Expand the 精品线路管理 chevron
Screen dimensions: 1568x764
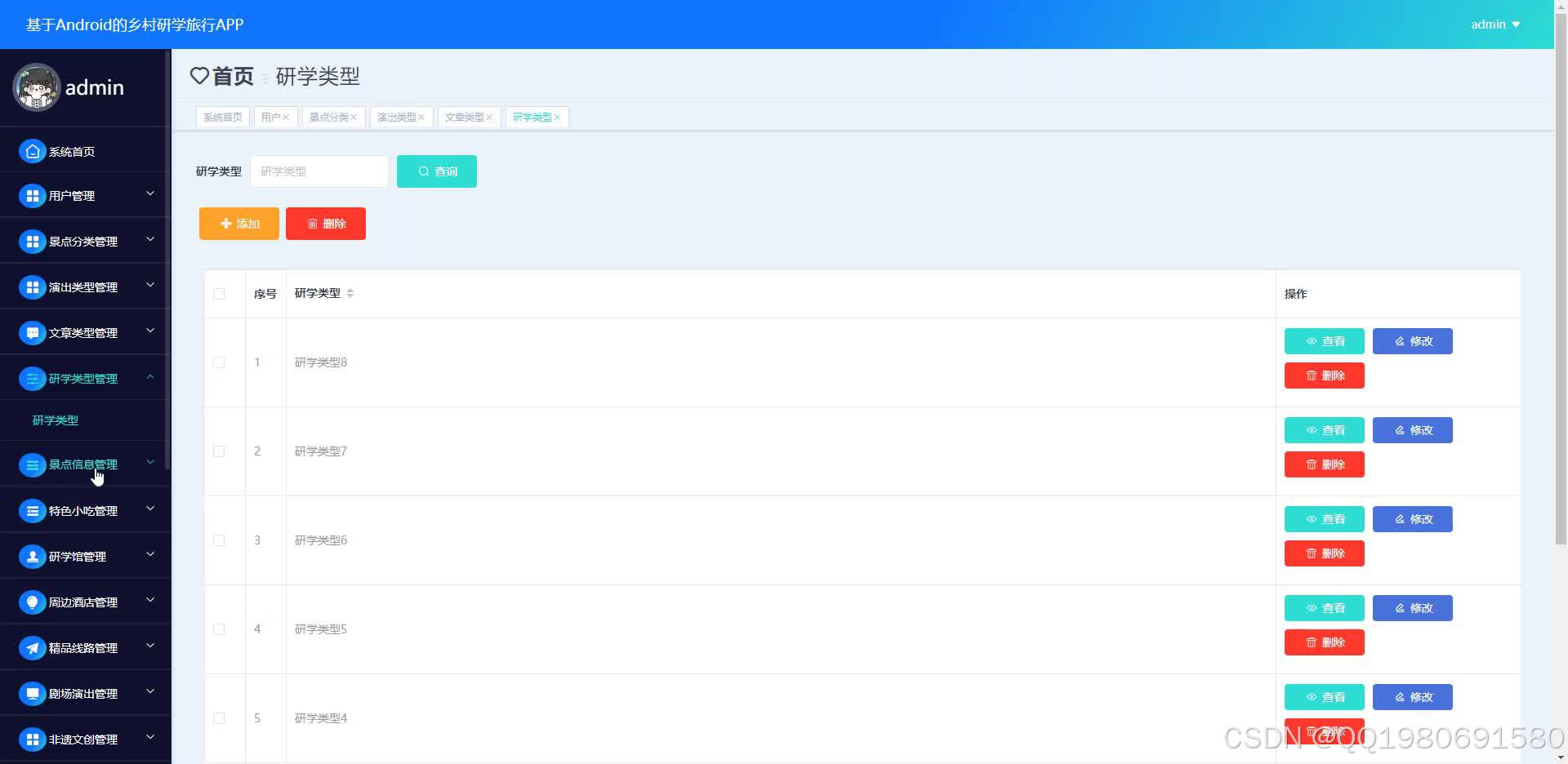[x=150, y=646]
